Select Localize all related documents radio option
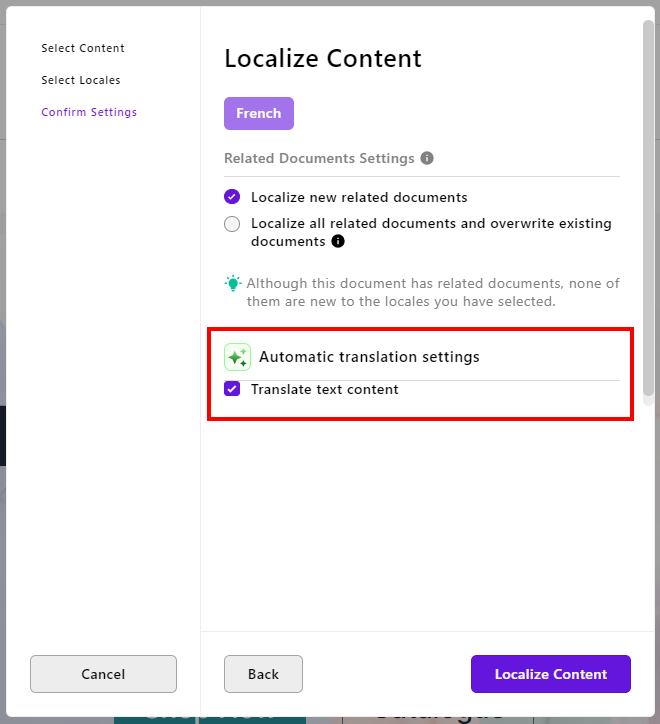This screenshot has width=660, height=724. point(232,224)
